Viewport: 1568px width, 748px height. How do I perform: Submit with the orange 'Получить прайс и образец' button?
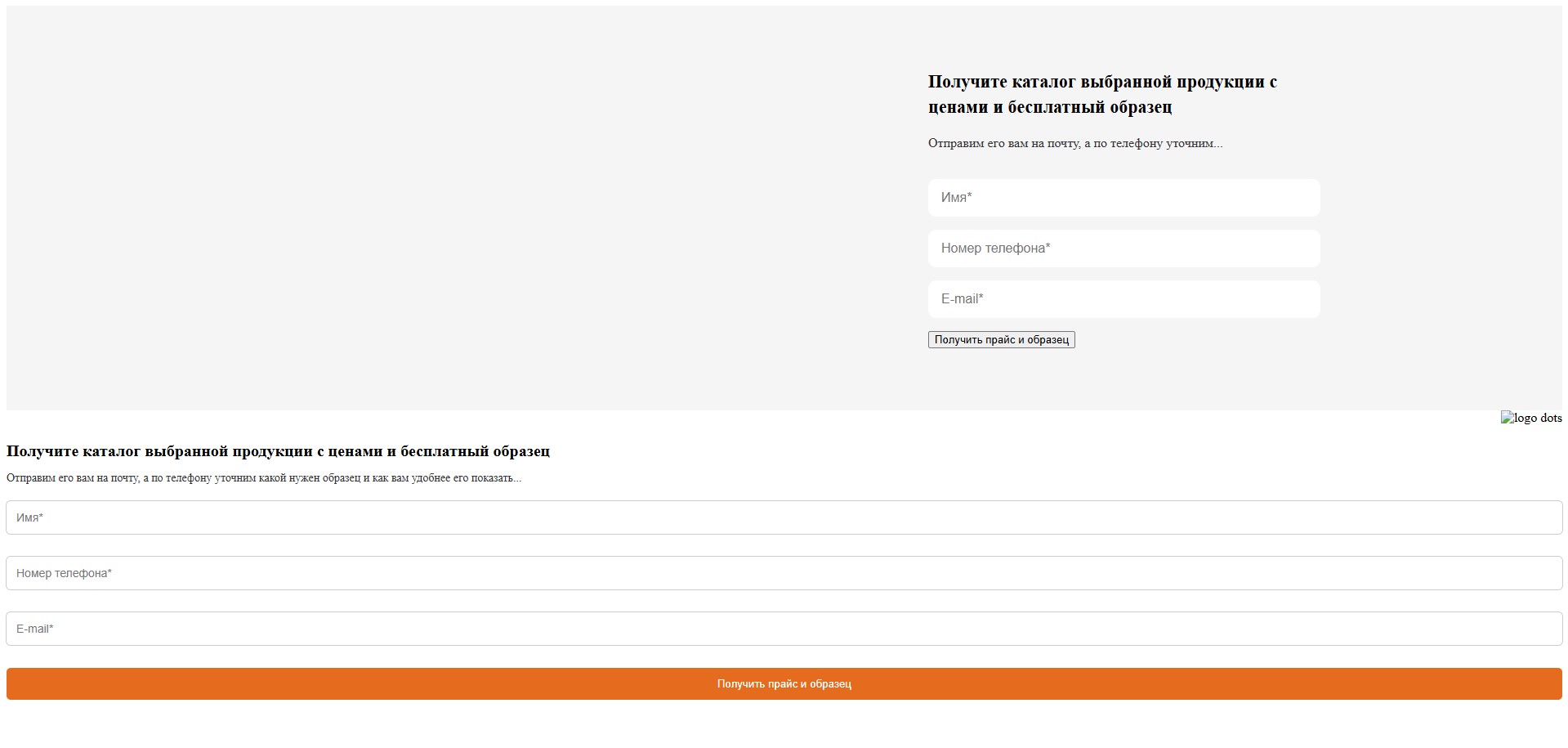point(784,683)
